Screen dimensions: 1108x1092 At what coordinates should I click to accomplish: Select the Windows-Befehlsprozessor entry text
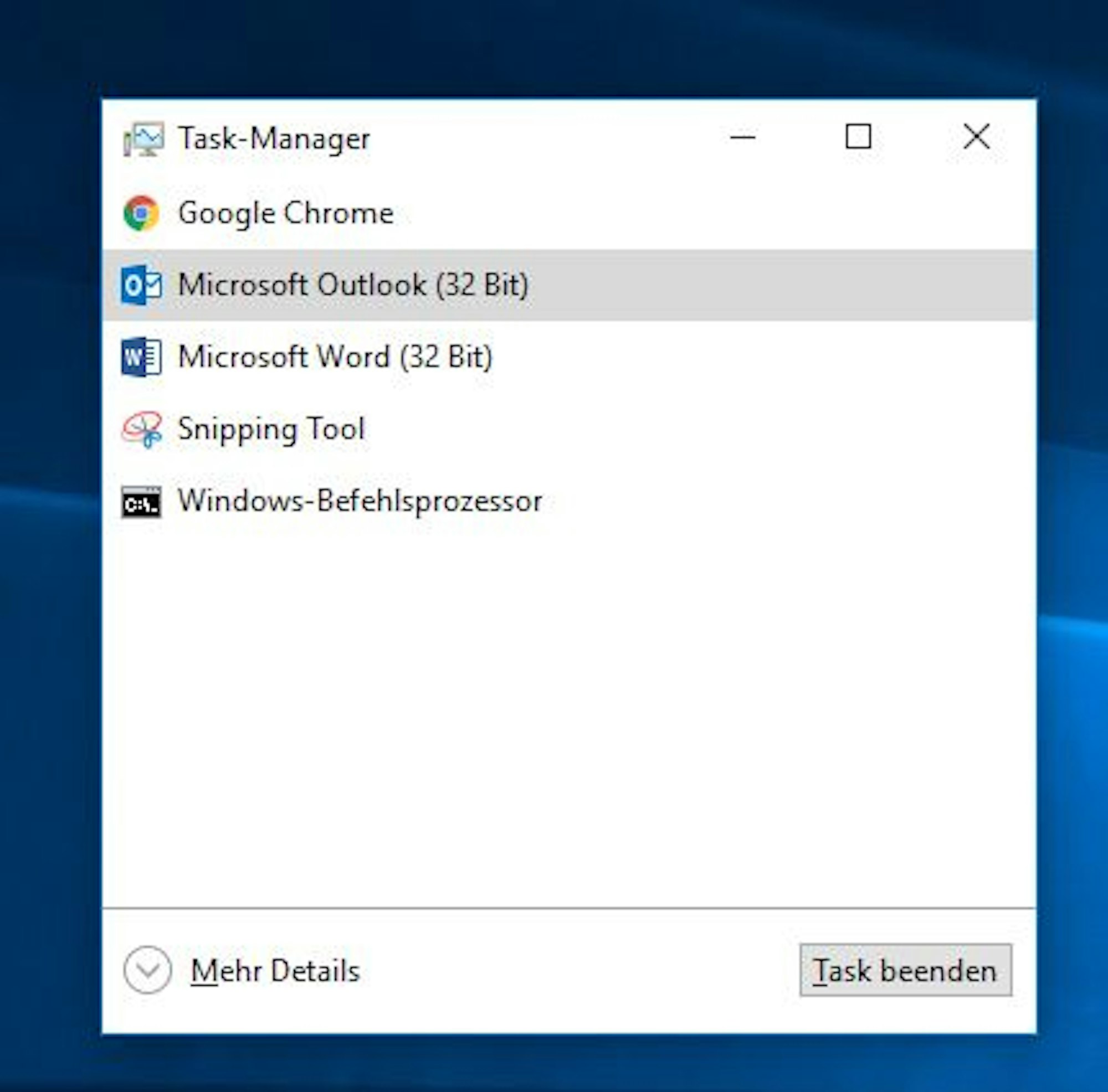coord(360,501)
